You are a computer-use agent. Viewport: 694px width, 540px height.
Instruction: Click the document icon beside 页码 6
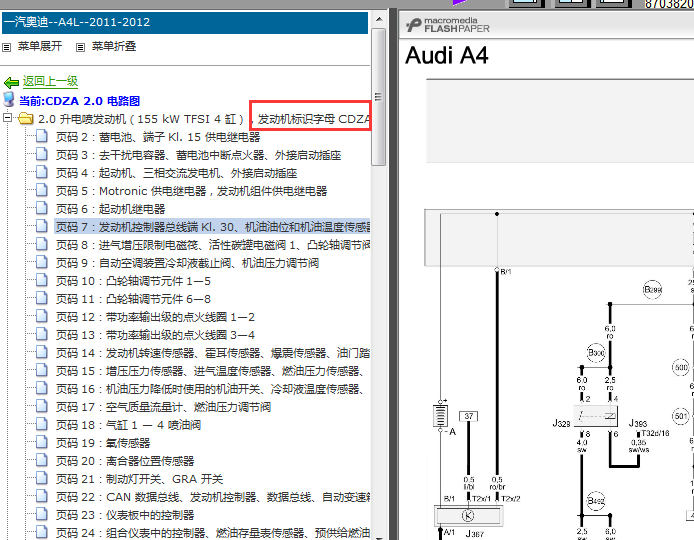point(42,208)
